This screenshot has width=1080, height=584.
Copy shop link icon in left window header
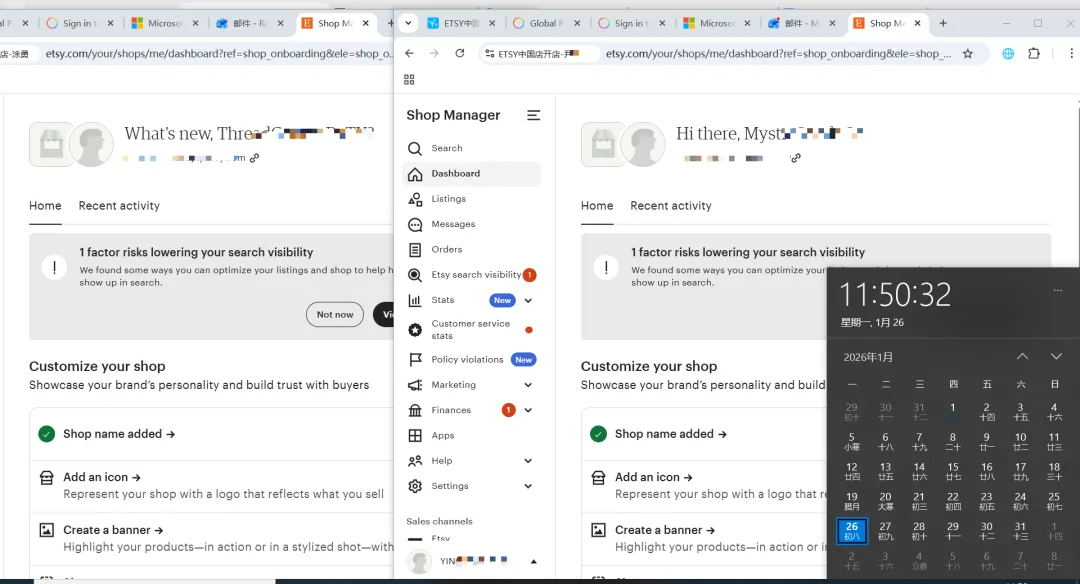click(254, 158)
